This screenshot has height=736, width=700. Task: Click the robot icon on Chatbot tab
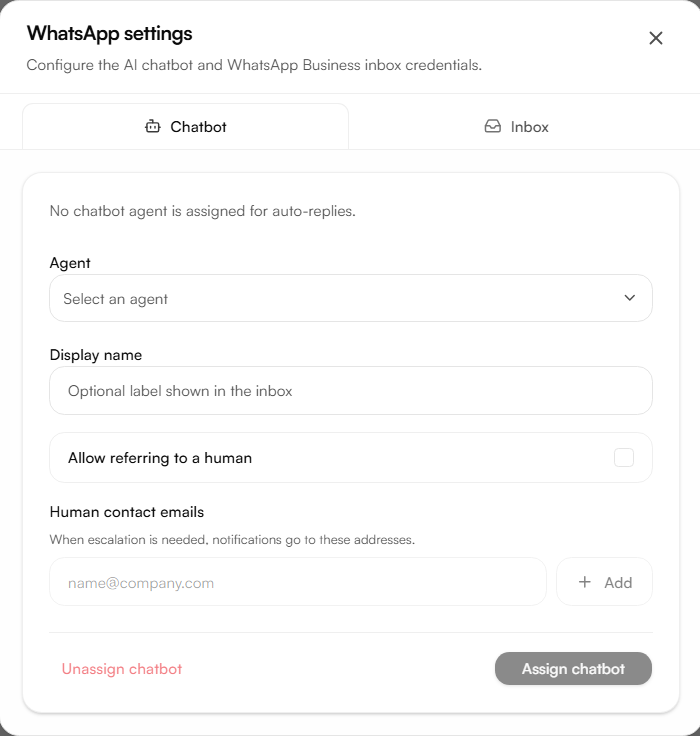pos(153,127)
